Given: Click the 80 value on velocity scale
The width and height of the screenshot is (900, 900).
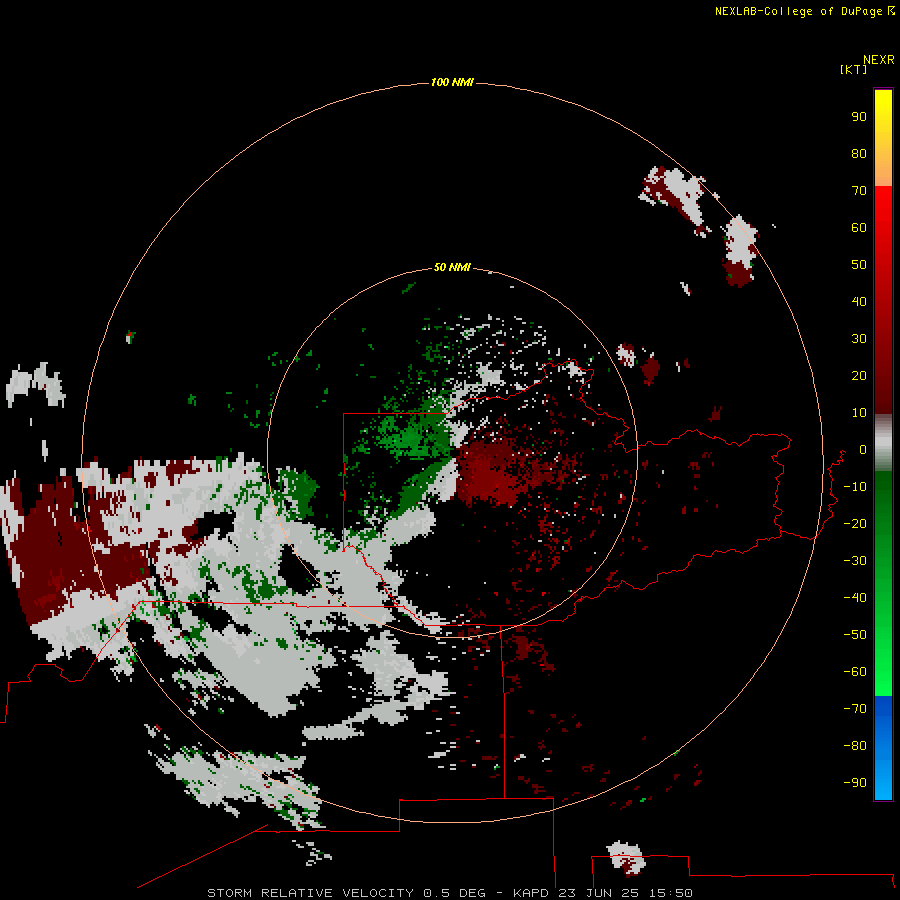Looking at the screenshot, I should point(859,153).
